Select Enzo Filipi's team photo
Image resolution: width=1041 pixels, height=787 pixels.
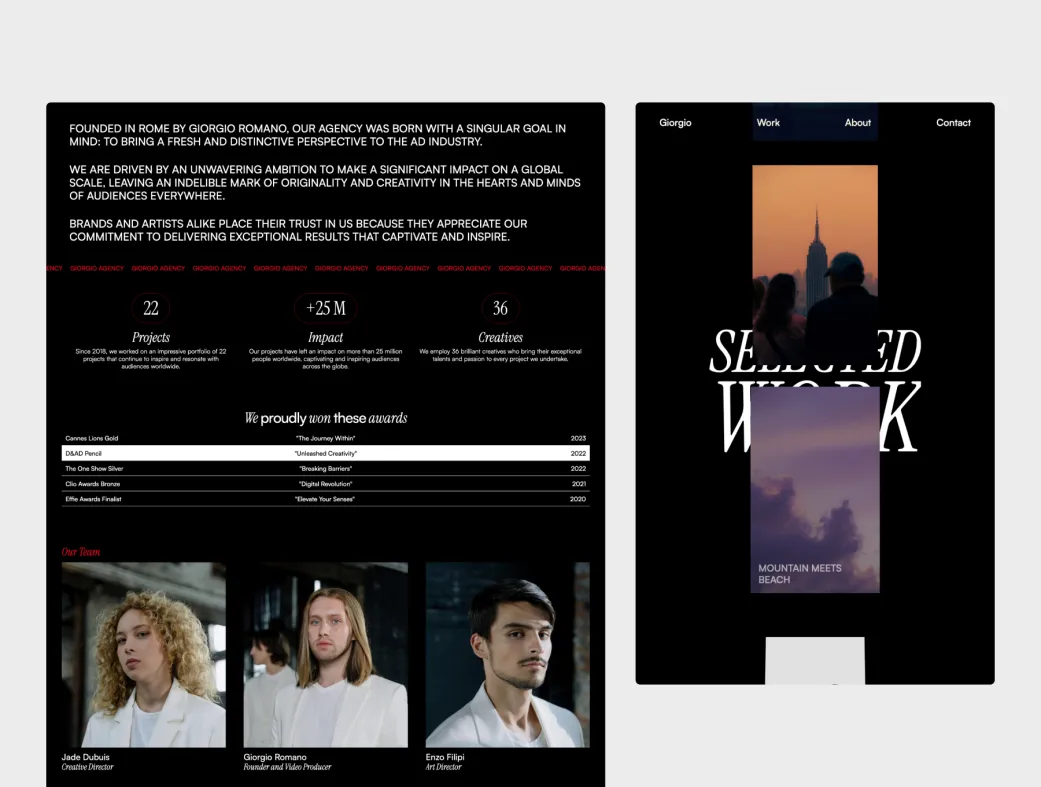click(x=507, y=654)
